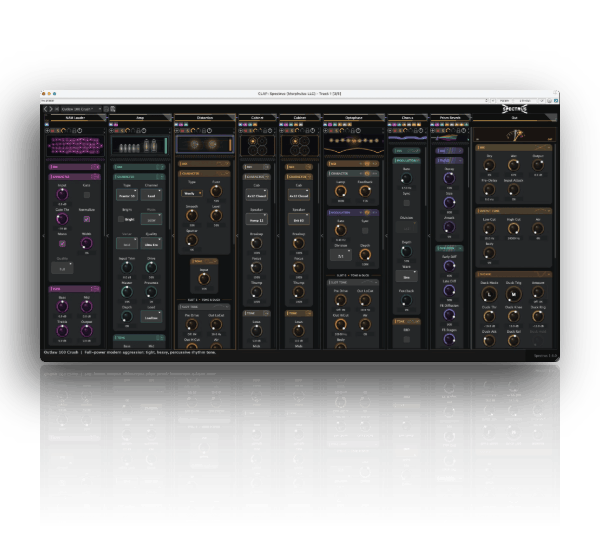Screen dimensions: 600x543
Task: Click the Input knob in NAM Loader
Action: pyautogui.click(x=62, y=194)
